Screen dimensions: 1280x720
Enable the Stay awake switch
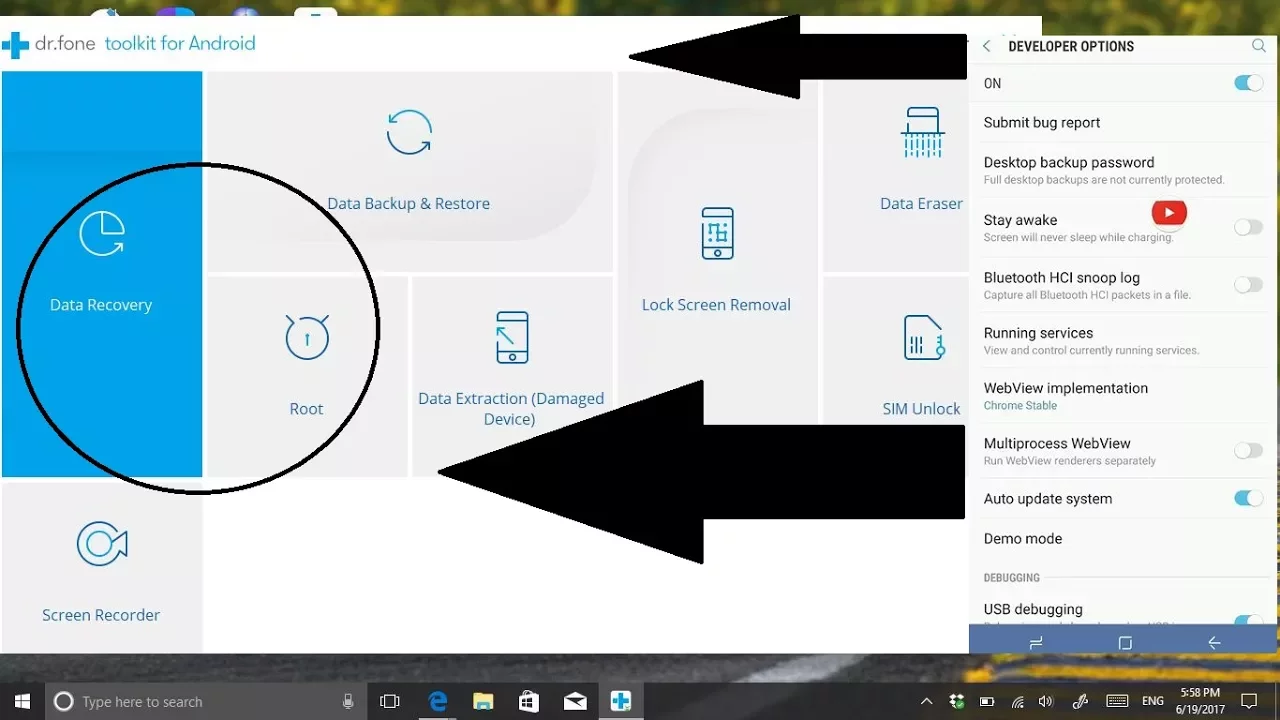click(x=1248, y=228)
